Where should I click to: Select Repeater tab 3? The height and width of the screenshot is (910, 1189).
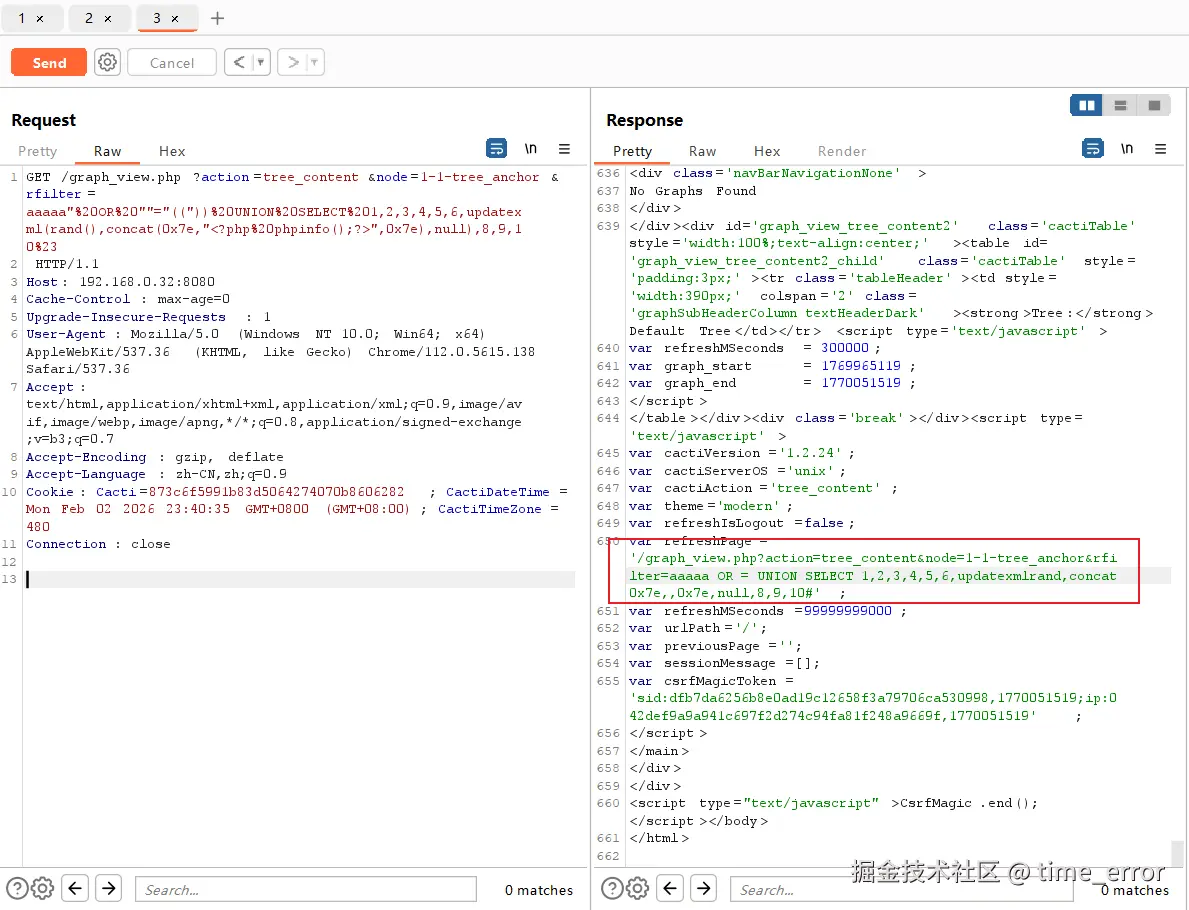click(x=157, y=18)
